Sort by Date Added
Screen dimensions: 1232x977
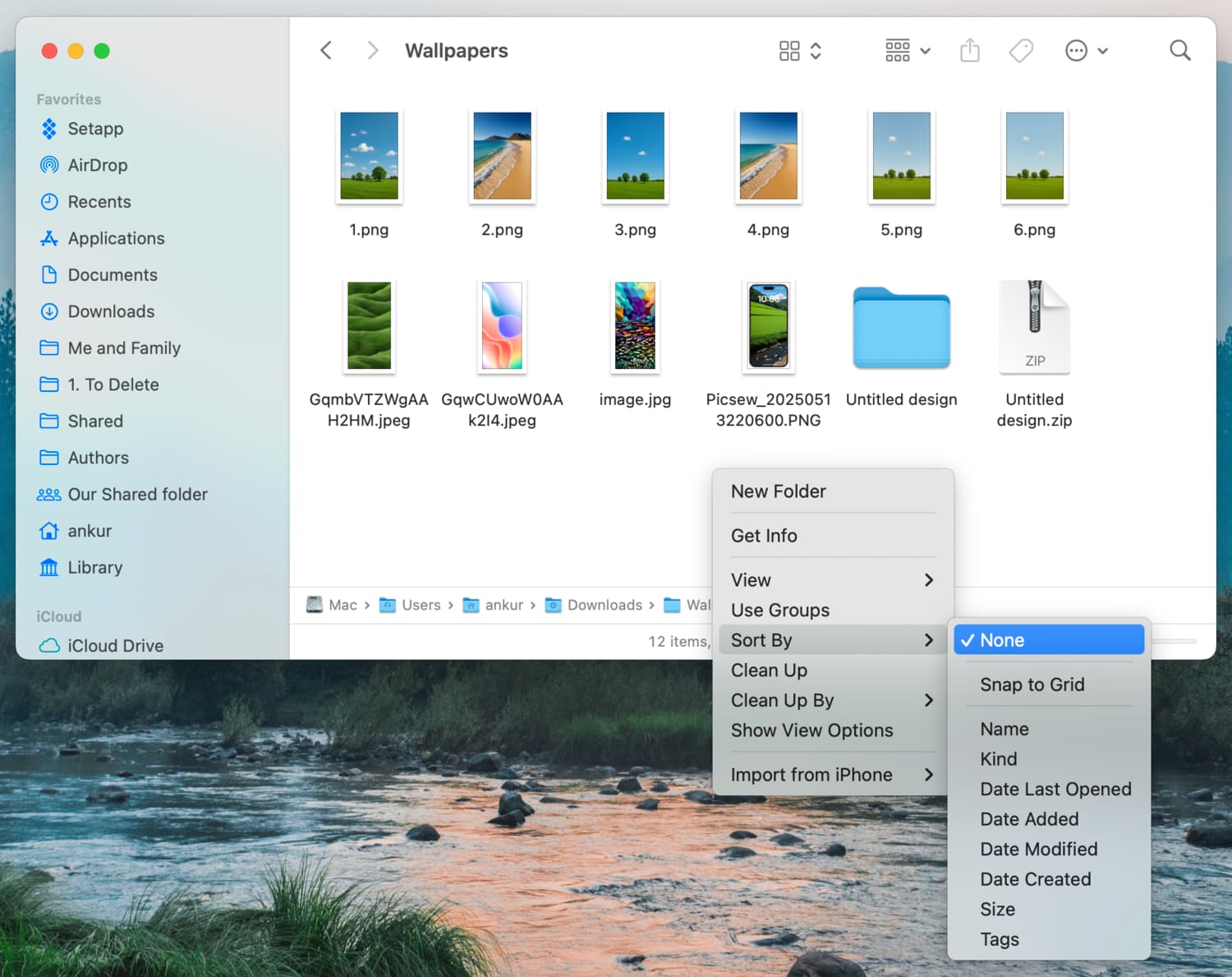(x=1049, y=819)
